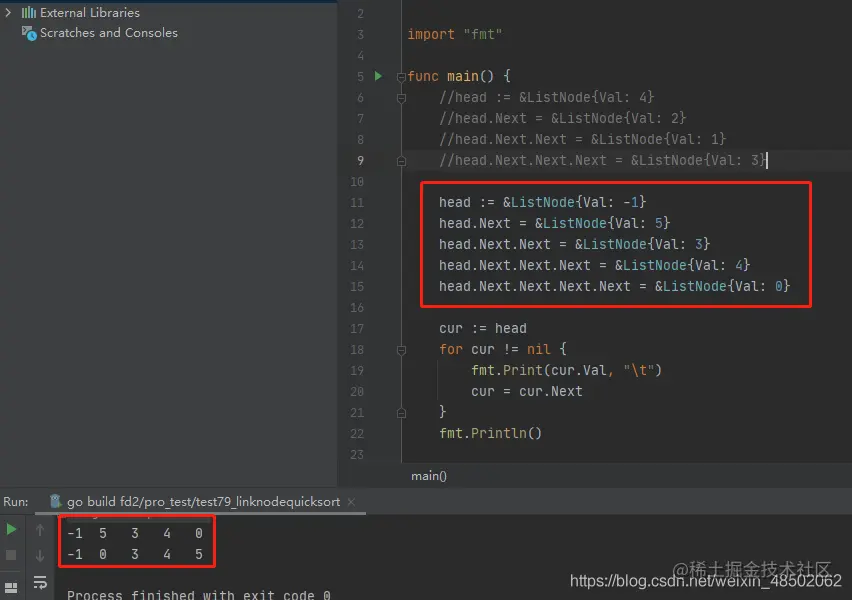Viewport: 852px width, 600px height.
Task: Click the import "fmt" line
Action: (x=455, y=34)
